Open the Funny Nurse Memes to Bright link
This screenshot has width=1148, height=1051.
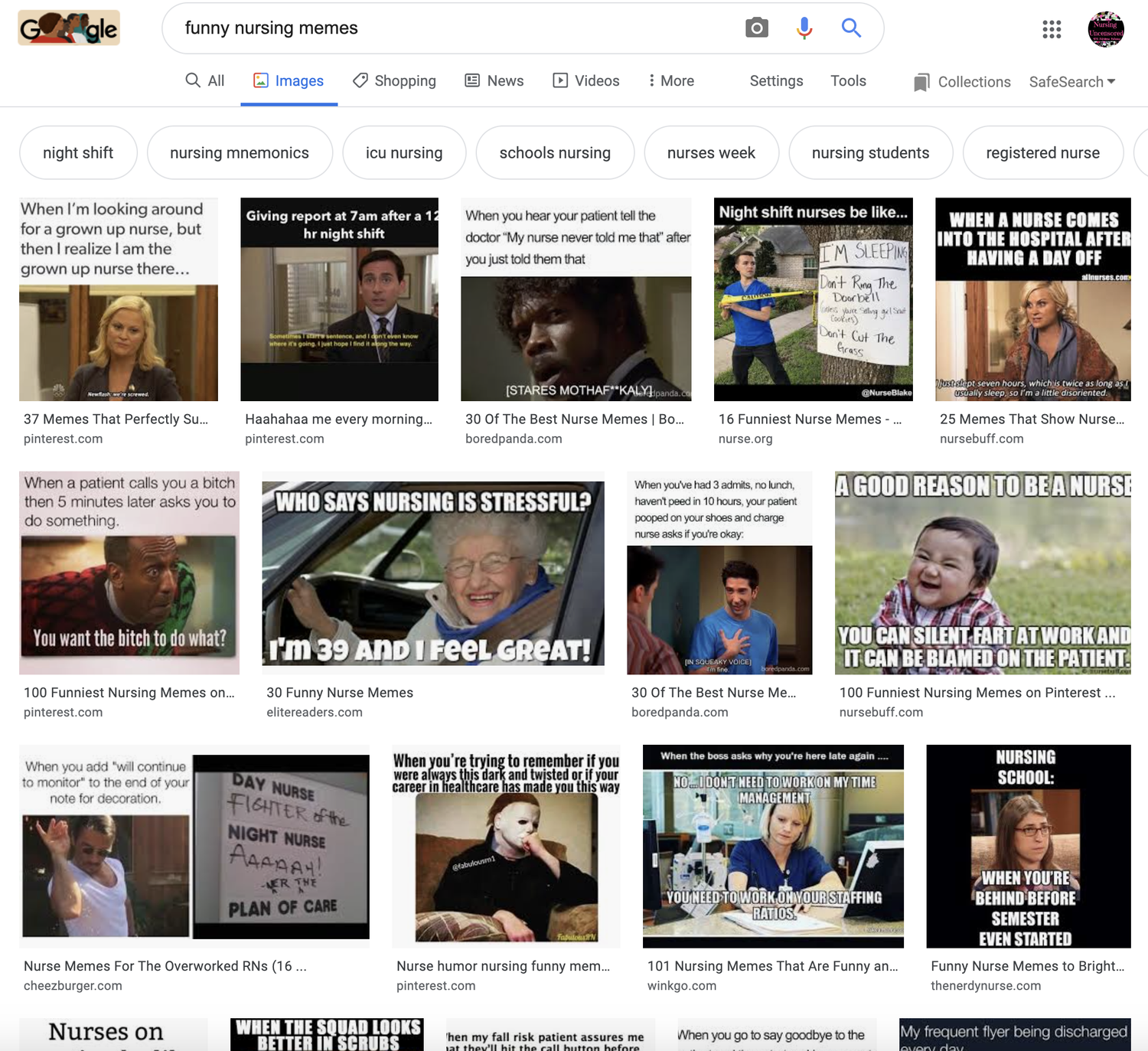coord(1028,966)
